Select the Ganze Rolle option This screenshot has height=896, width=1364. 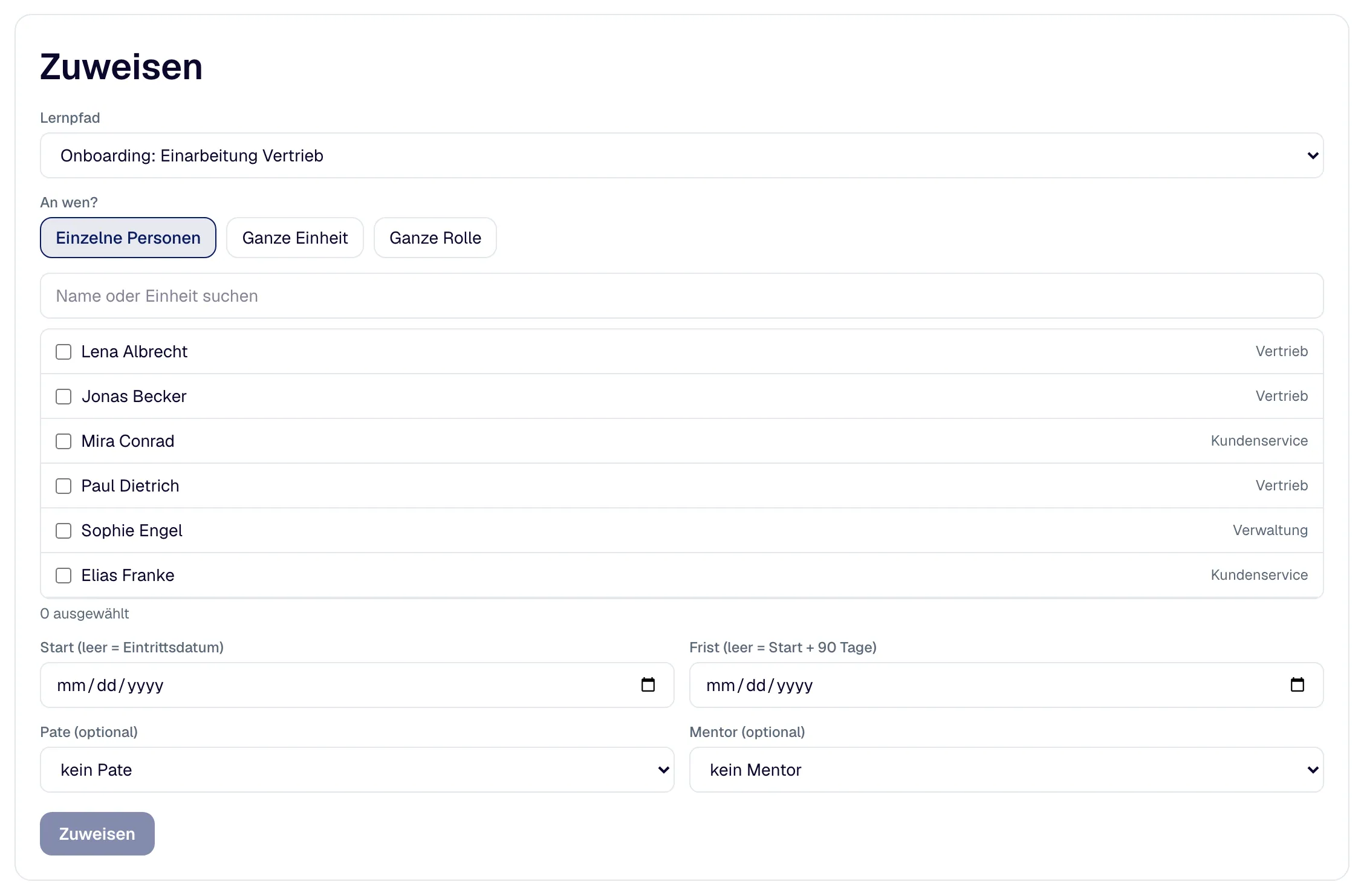[x=435, y=238]
